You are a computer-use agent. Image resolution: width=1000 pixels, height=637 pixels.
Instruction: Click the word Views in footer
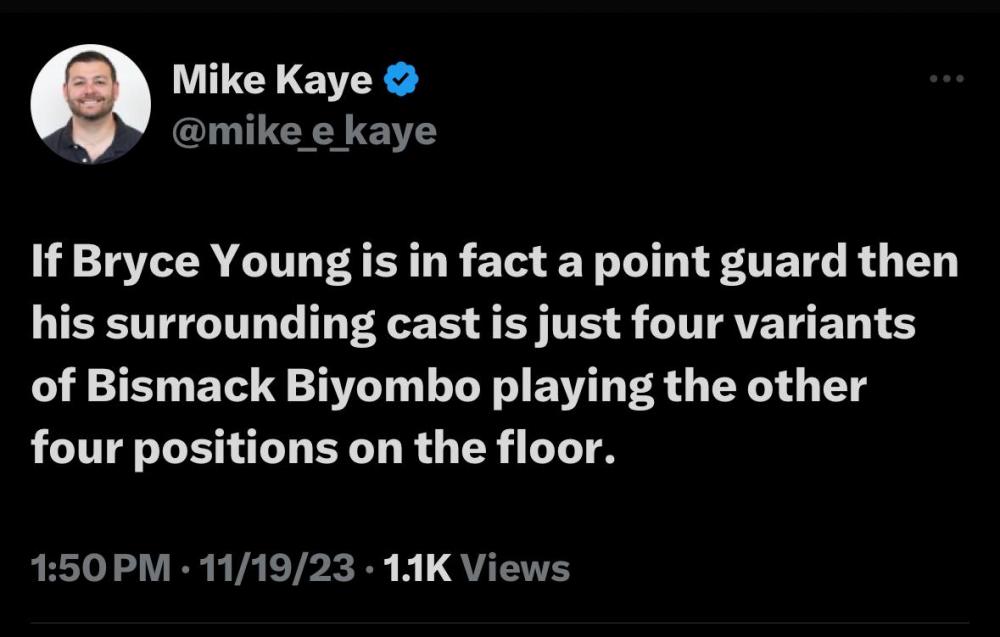518,569
